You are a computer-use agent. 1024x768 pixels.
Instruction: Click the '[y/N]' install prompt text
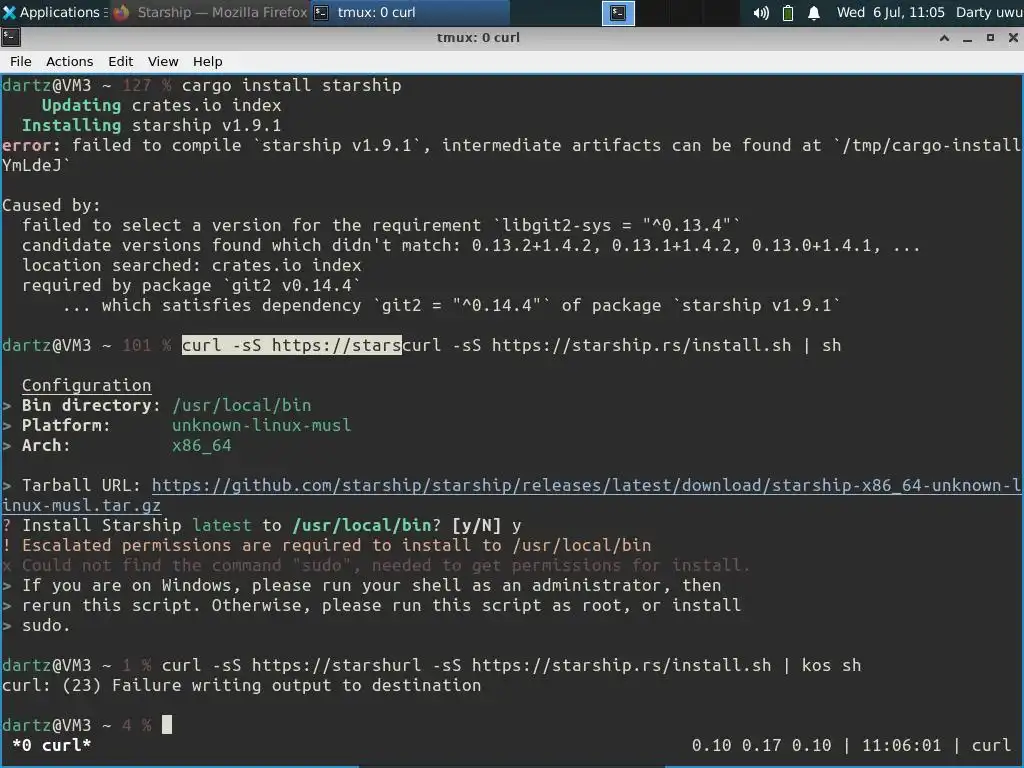pyautogui.click(x=476, y=525)
